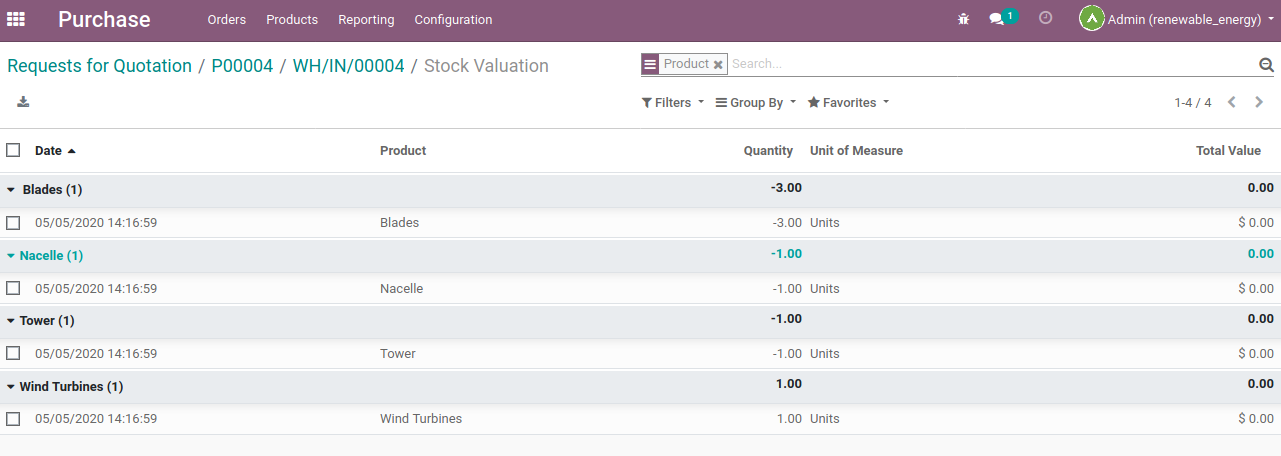Toggle the select-all header checkbox

tap(13, 150)
